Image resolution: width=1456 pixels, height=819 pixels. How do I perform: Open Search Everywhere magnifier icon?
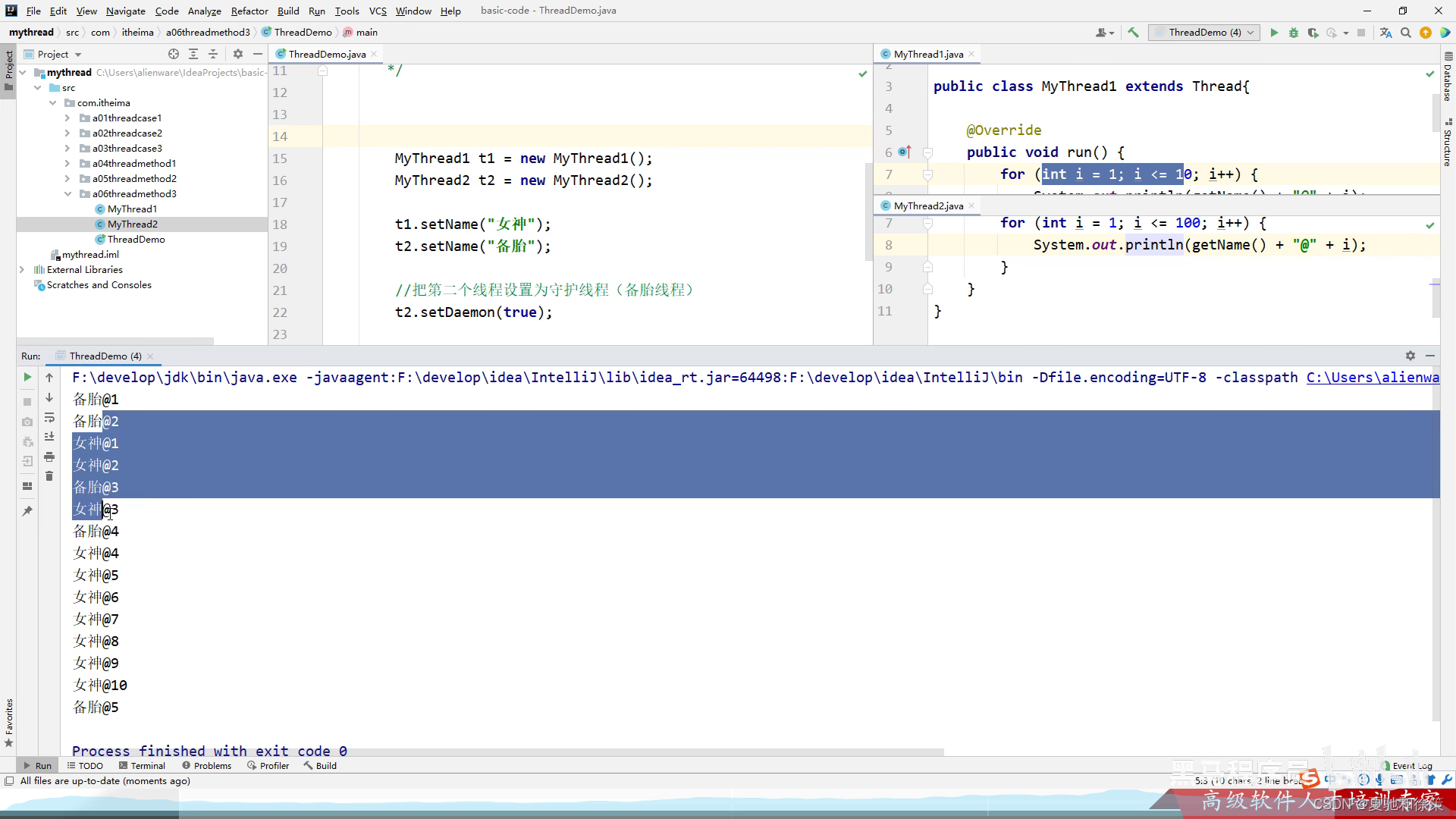tap(1406, 33)
